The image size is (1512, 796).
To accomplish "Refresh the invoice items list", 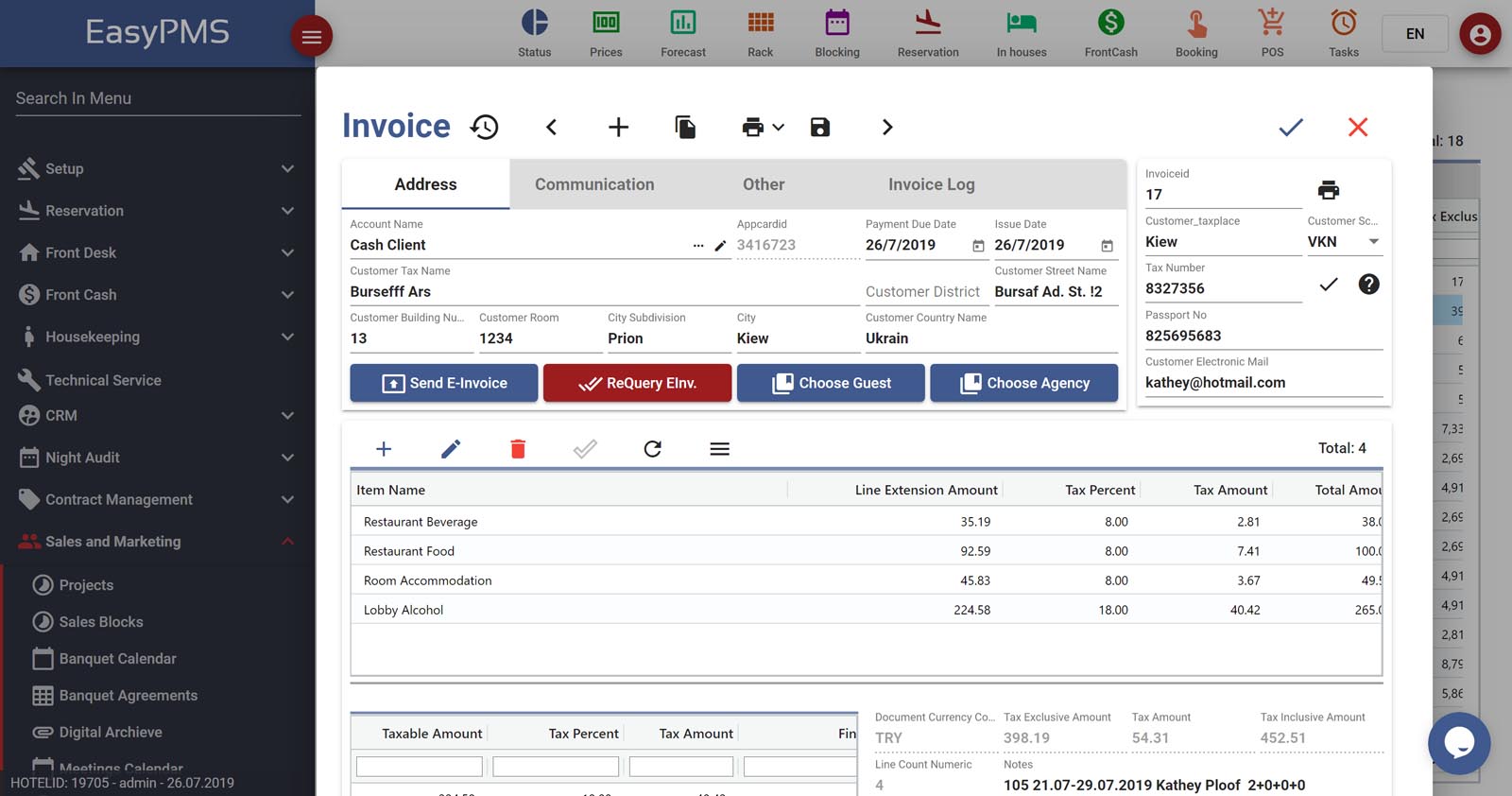I will [x=652, y=449].
